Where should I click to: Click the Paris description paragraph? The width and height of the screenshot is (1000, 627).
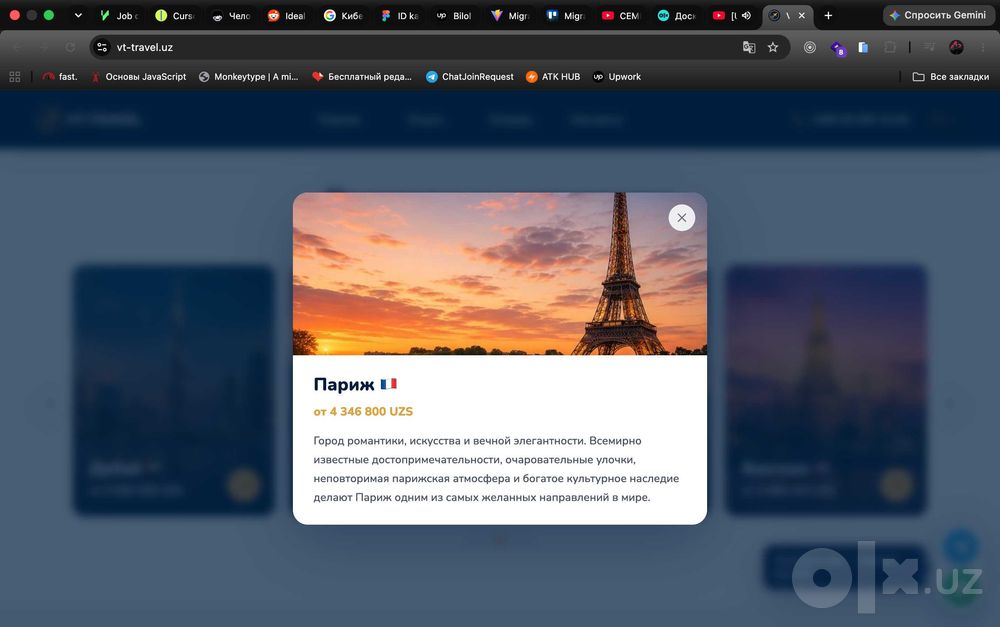(x=496, y=469)
